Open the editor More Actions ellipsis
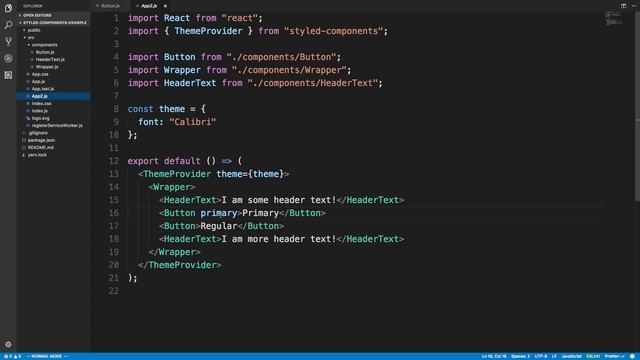Viewport: 640px width, 360px height. pos(634,6)
